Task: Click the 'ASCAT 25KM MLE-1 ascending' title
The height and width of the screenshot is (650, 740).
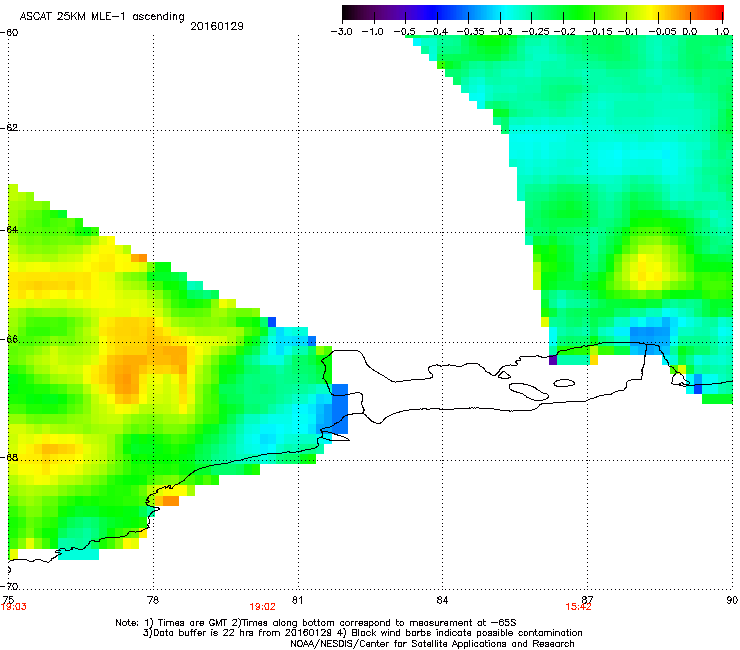Action: 102,17
